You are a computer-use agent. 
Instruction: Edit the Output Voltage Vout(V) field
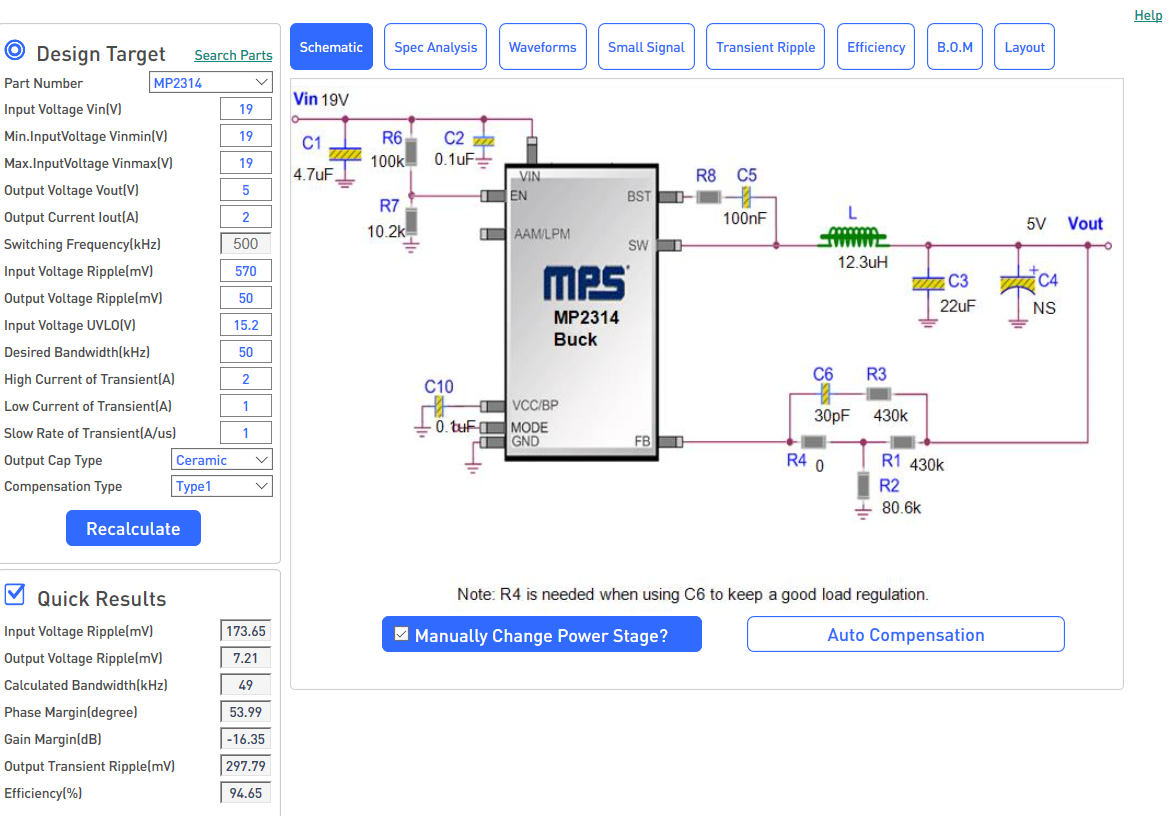[x=246, y=190]
